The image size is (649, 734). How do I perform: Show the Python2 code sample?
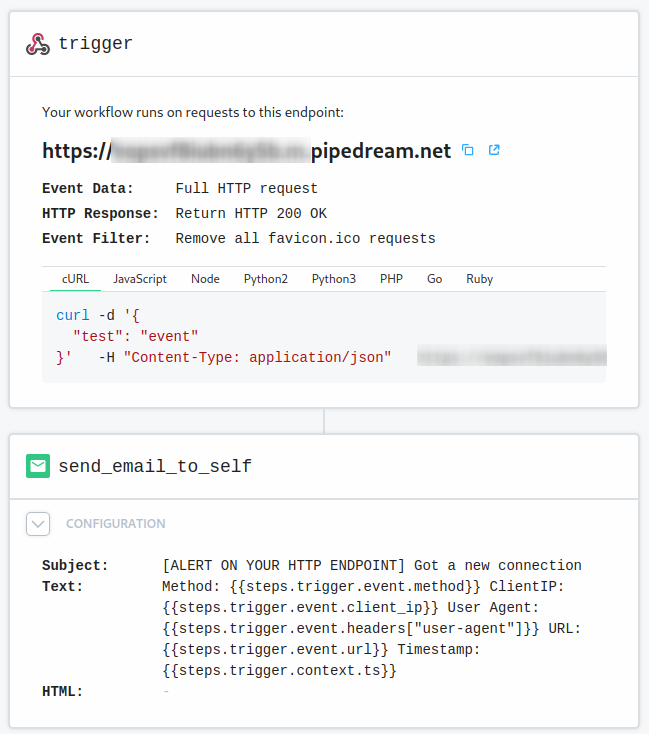click(265, 279)
